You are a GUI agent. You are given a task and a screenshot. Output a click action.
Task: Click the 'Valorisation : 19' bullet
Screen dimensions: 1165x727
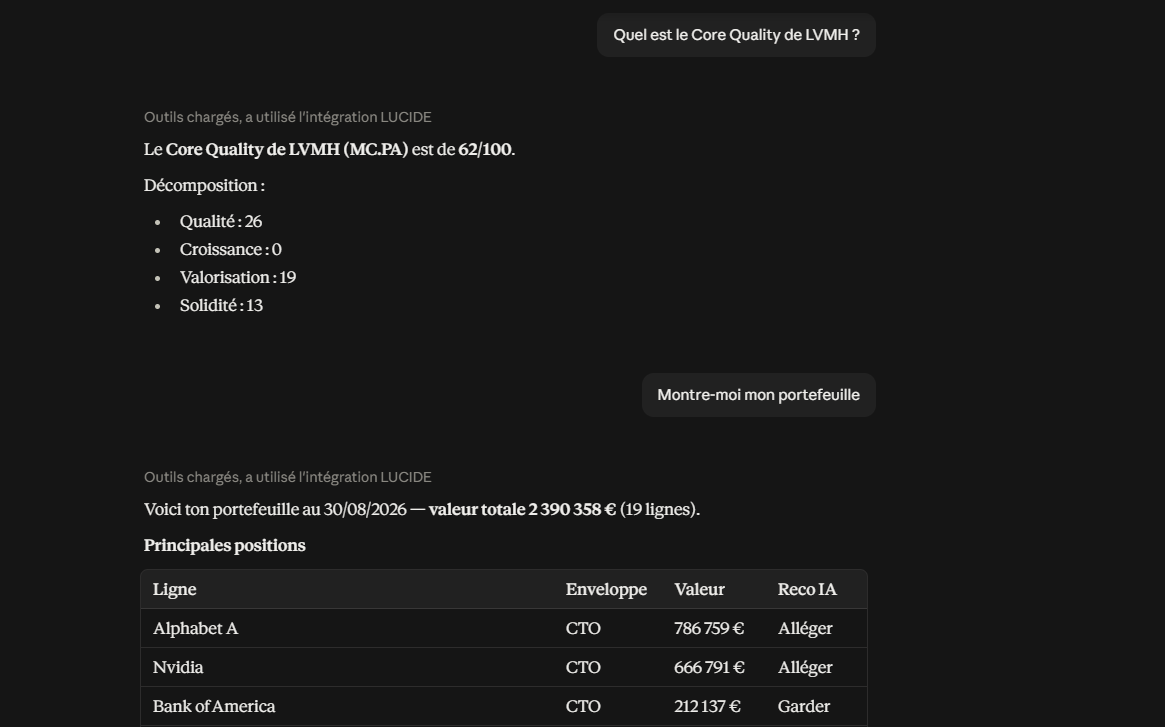[238, 277]
